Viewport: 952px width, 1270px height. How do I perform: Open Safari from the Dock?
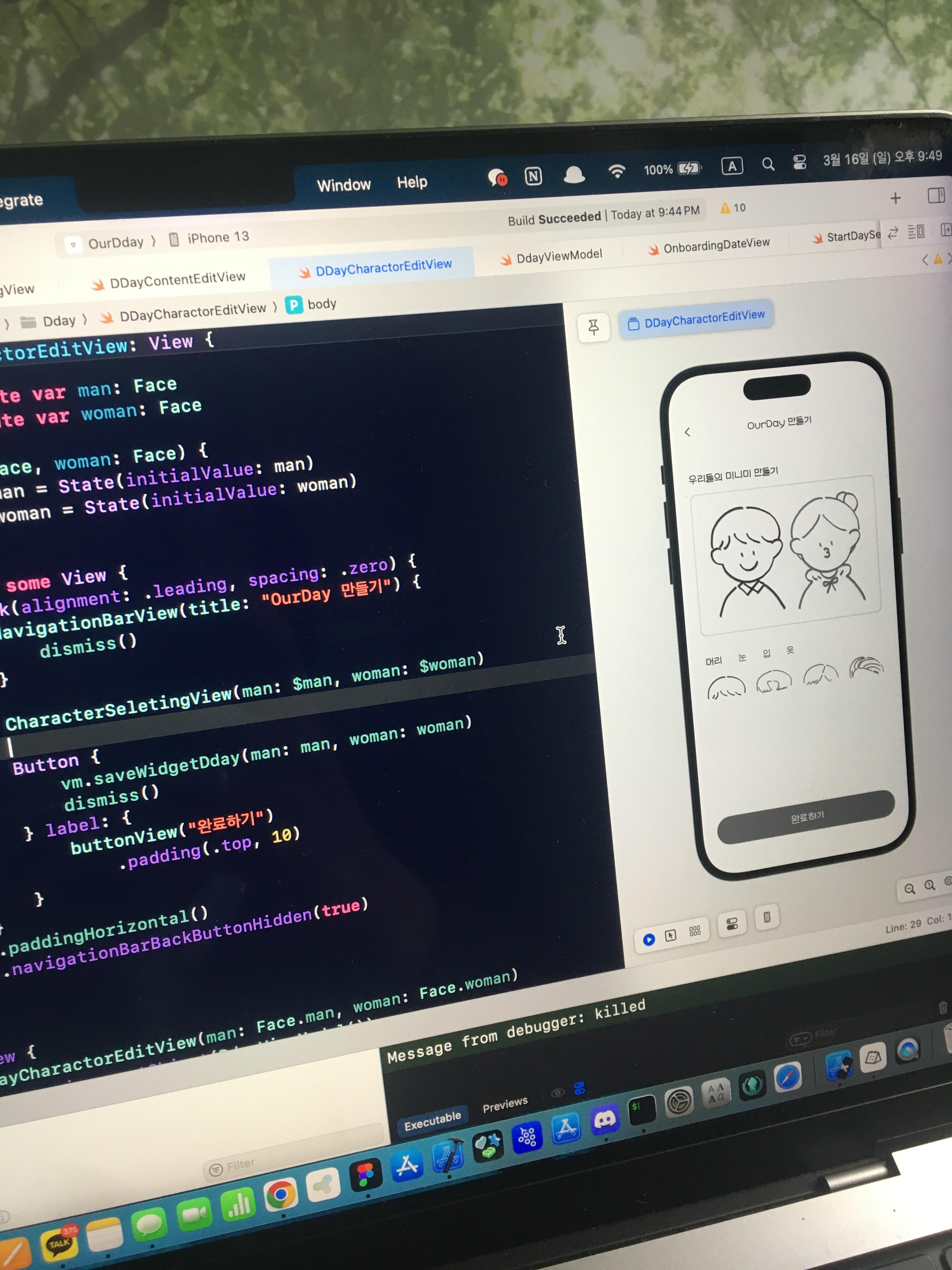(789, 1077)
